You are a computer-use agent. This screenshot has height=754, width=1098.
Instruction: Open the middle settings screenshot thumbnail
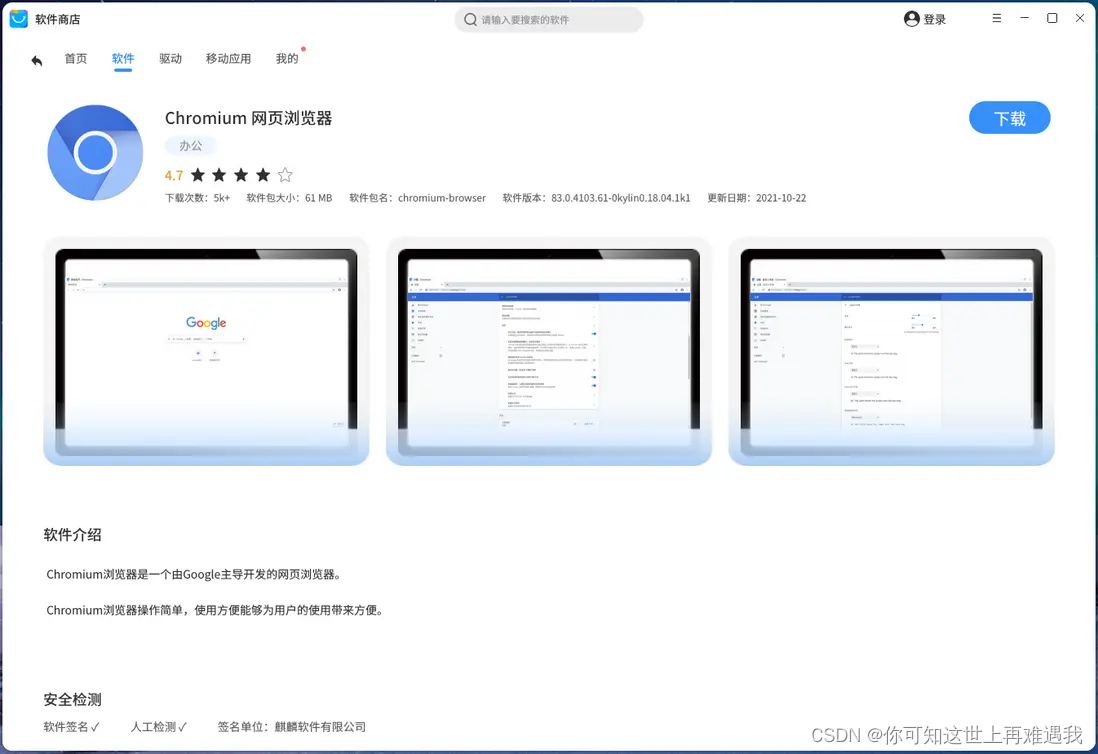point(548,351)
